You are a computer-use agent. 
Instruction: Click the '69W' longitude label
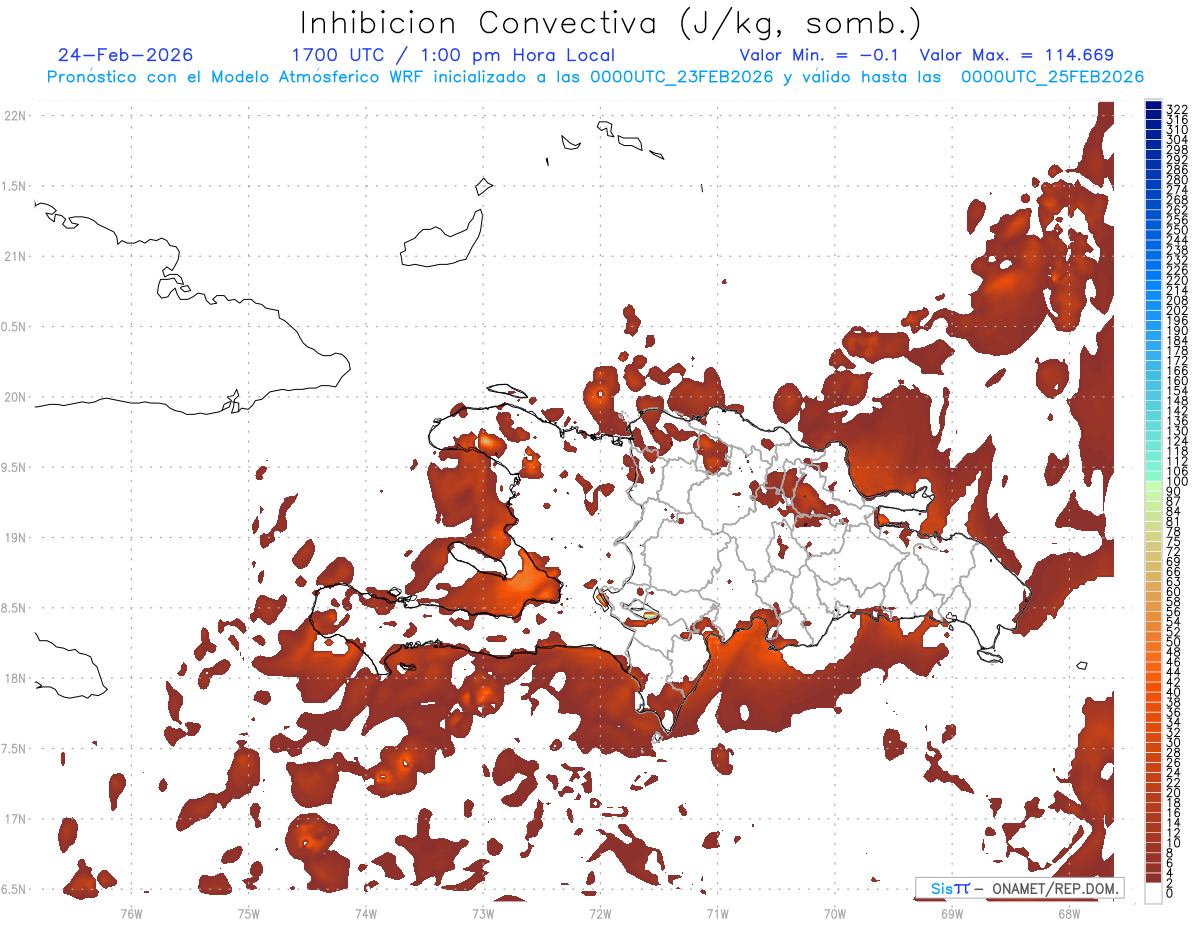click(x=952, y=913)
